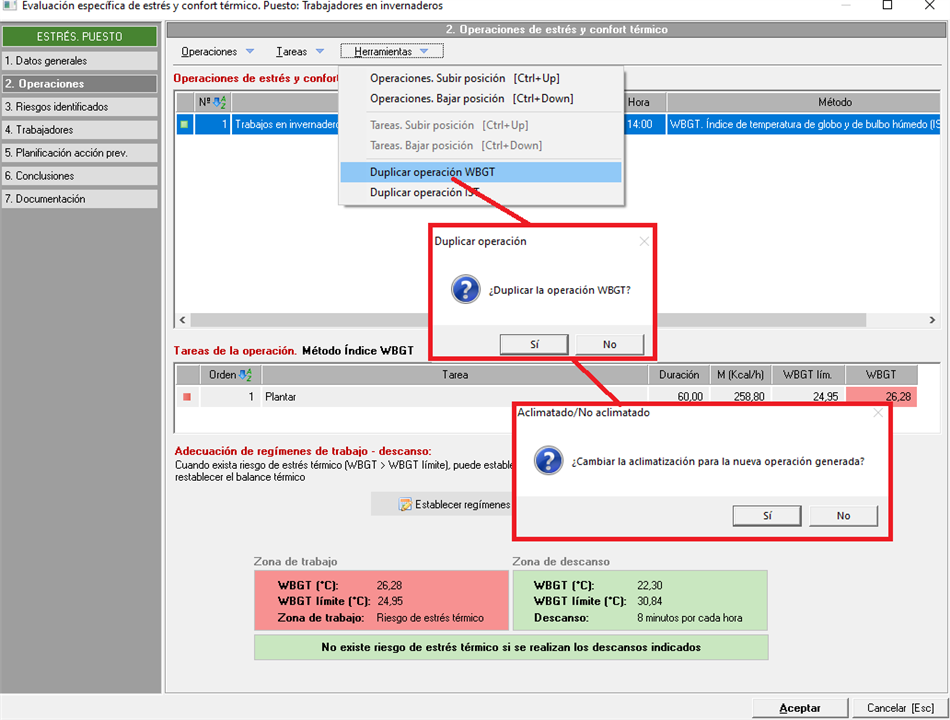Open the 3. Riesgos identificados section
950x720 pixels.
click(79, 107)
